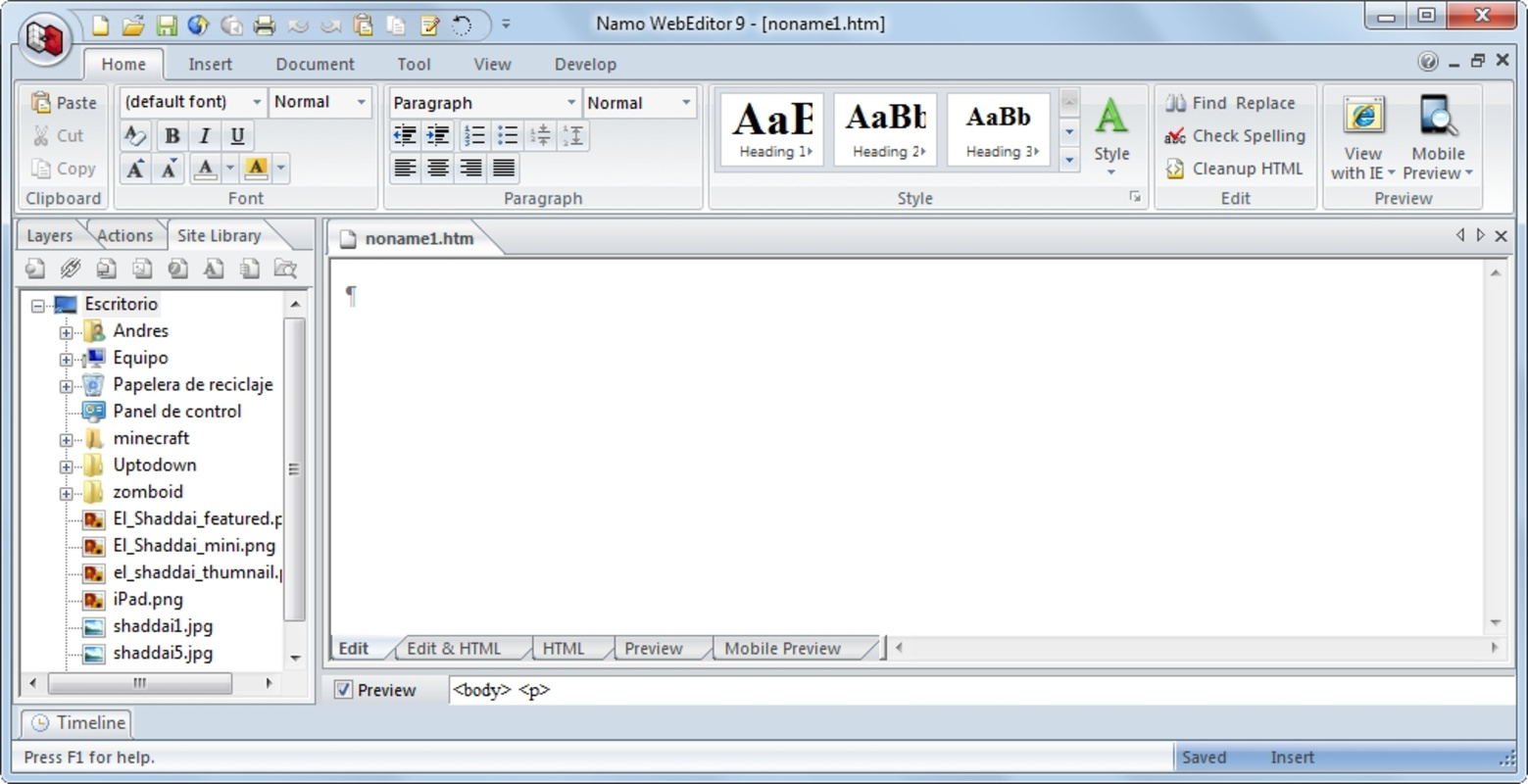This screenshot has height=784, width=1528.
Task: Click the globe publish icon
Action: click(x=199, y=25)
